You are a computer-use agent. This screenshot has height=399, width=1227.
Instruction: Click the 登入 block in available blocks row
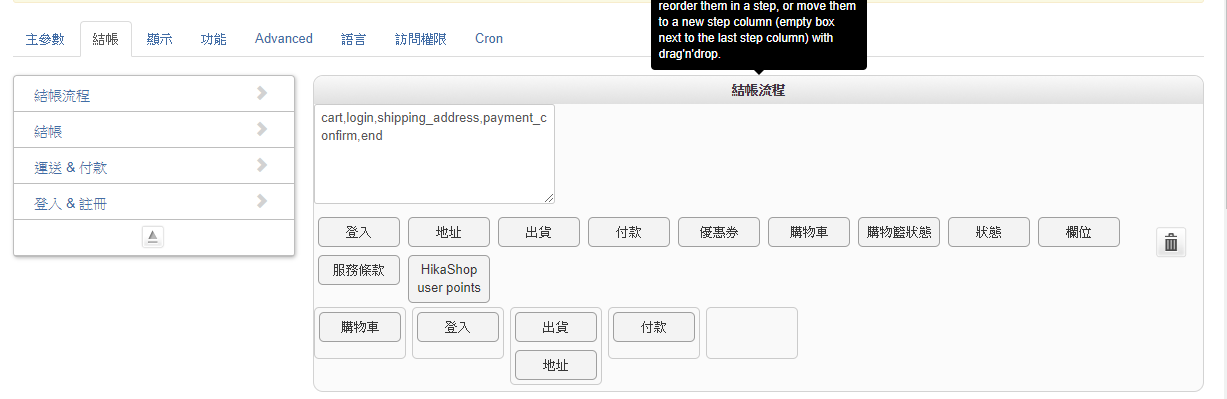tap(359, 232)
